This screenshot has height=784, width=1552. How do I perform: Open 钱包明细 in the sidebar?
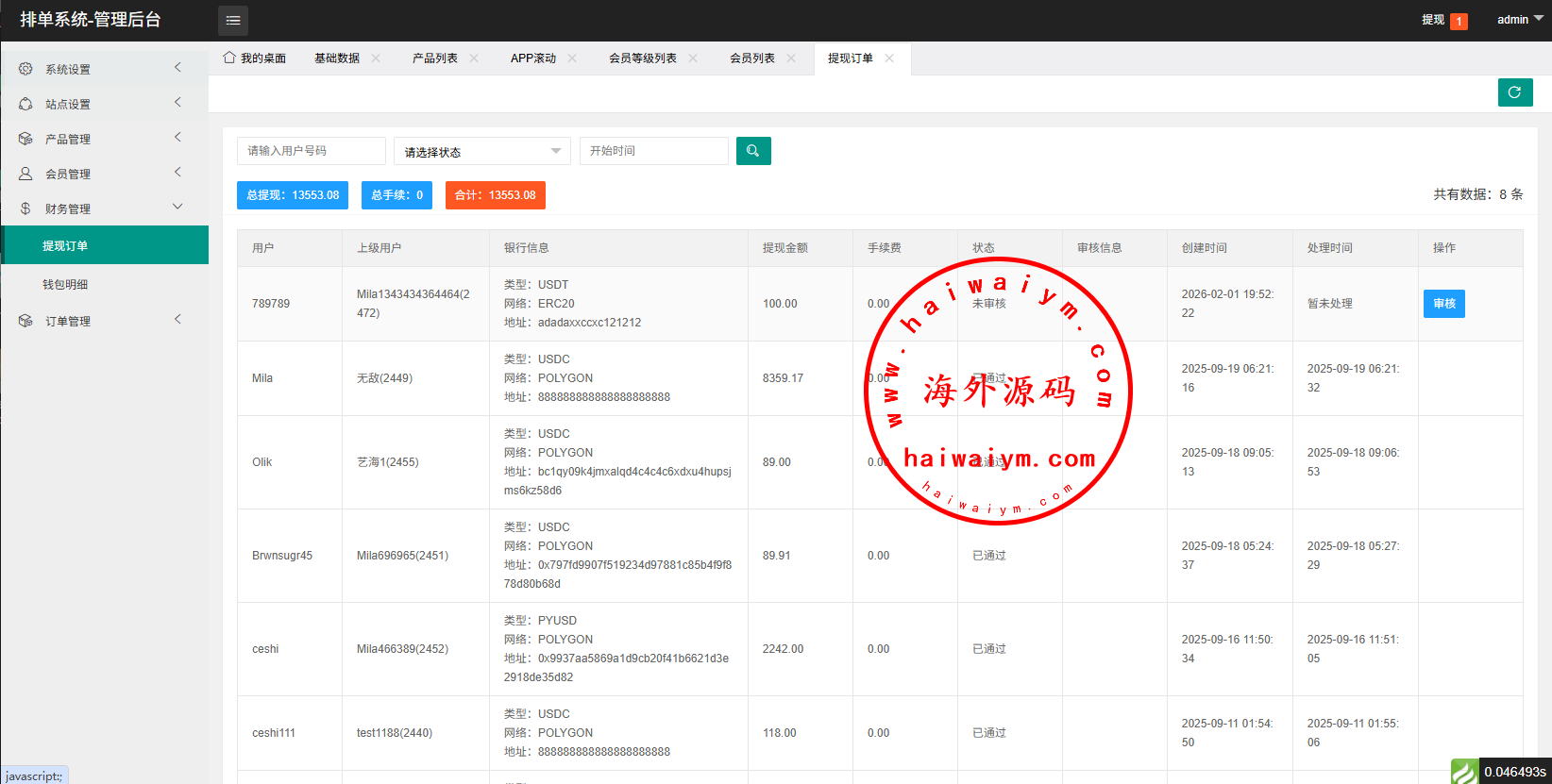pyautogui.click(x=65, y=284)
